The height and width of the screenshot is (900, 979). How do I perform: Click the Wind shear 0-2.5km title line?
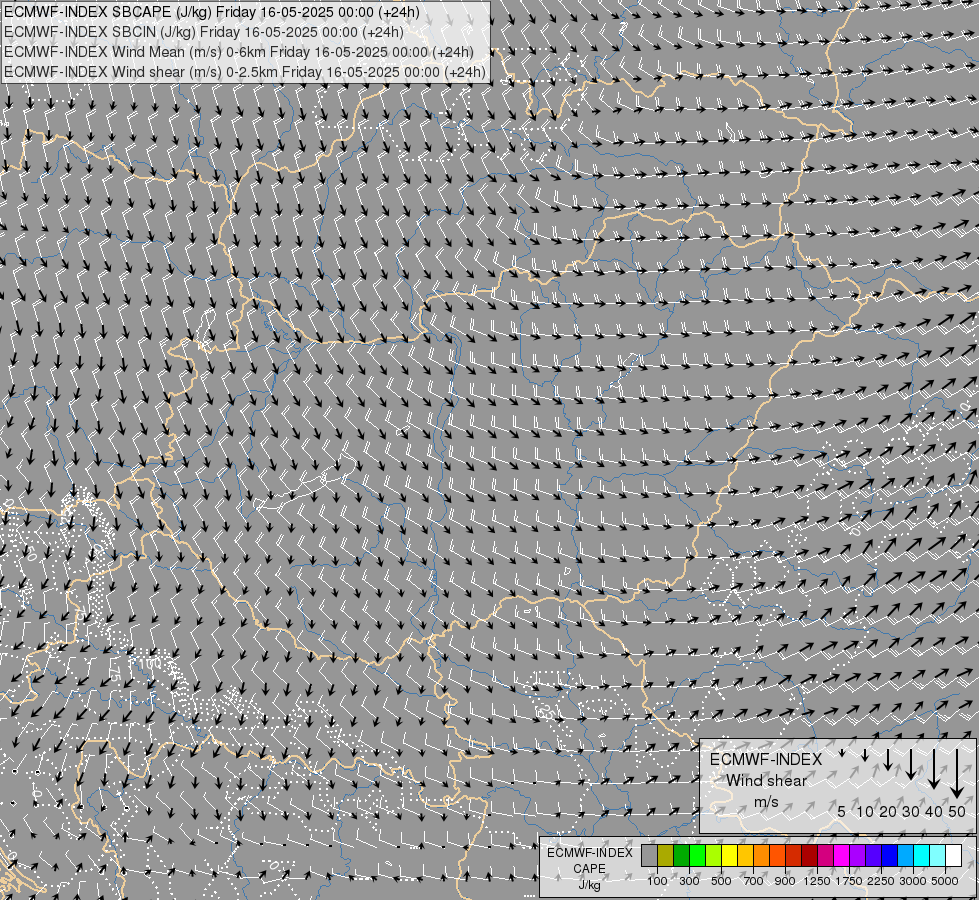[x=245, y=72]
